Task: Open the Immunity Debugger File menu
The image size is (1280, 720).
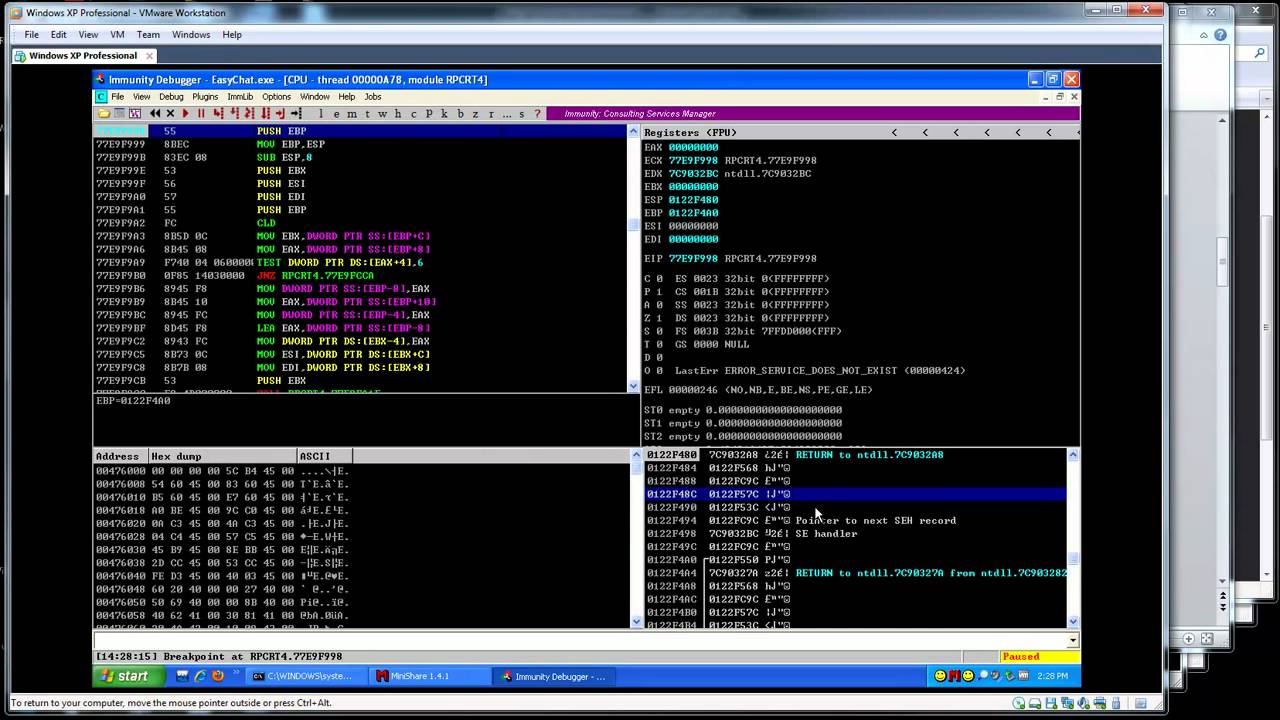Action: tap(118, 97)
